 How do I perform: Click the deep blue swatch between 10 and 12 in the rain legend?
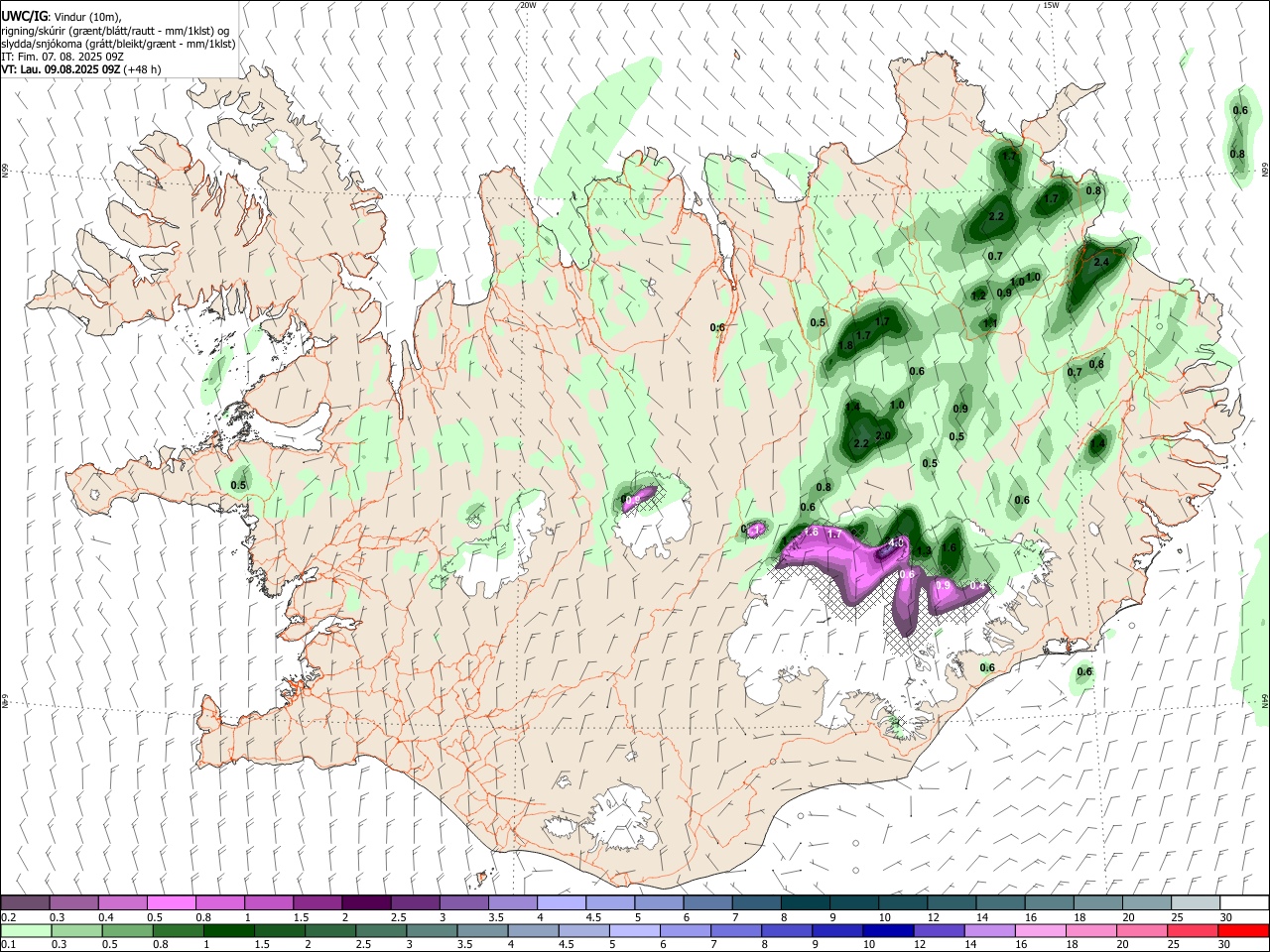pos(886,930)
